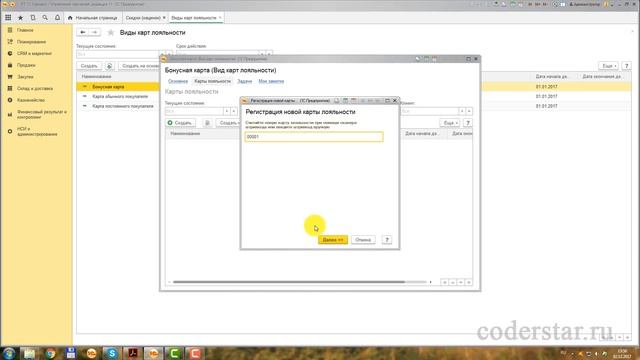Click Дата начала действия column header in main list
Screen dimensions: 640x360
[552, 76]
